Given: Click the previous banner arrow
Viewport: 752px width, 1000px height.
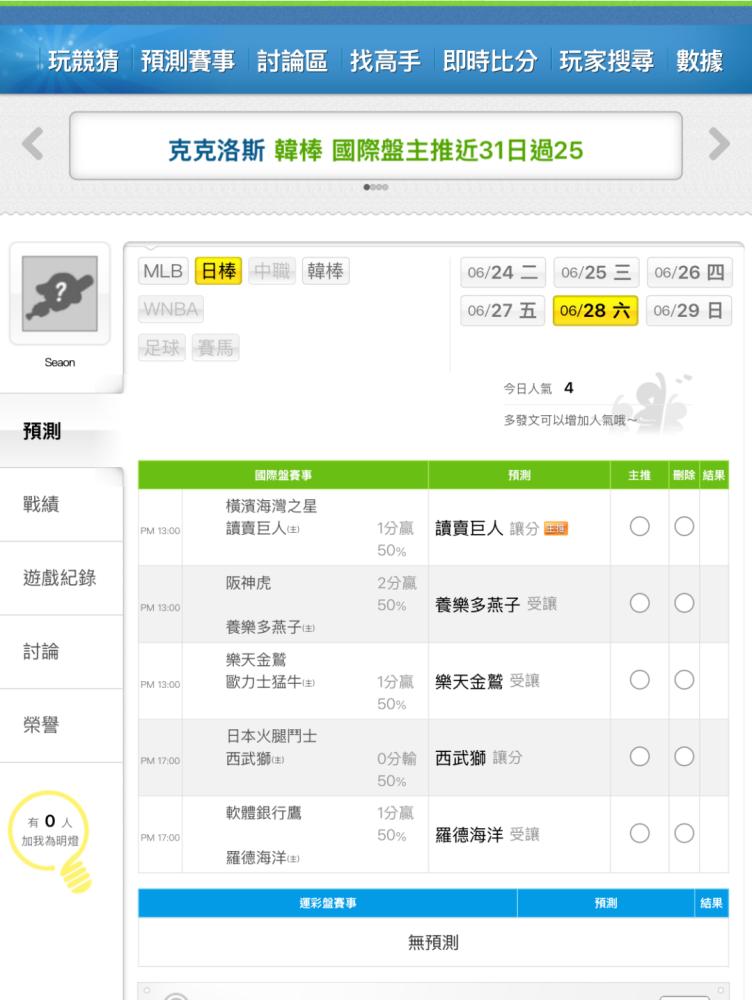Looking at the screenshot, I should pos(33,143).
